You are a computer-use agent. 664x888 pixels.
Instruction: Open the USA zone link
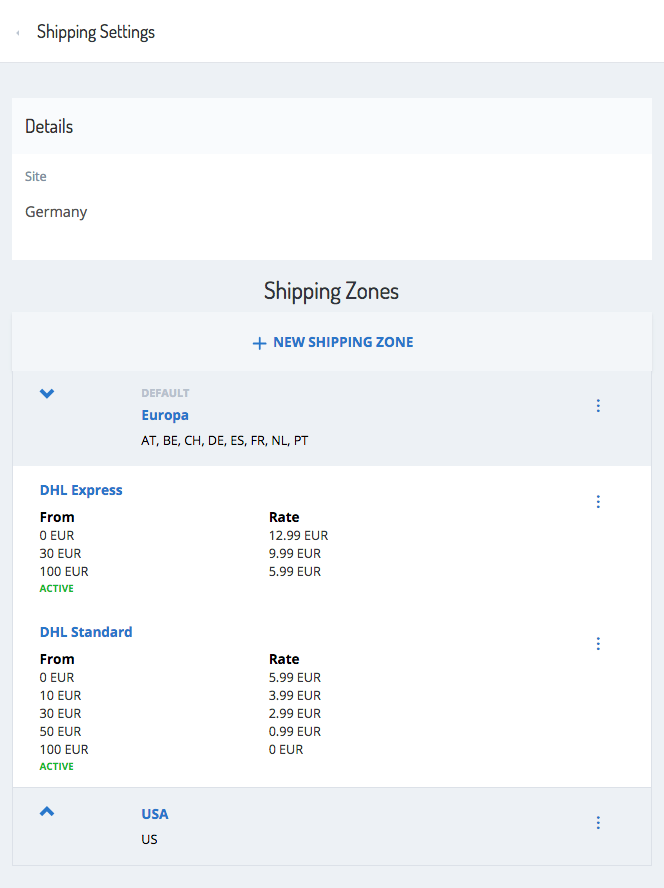pyautogui.click(x=155, y=814)
